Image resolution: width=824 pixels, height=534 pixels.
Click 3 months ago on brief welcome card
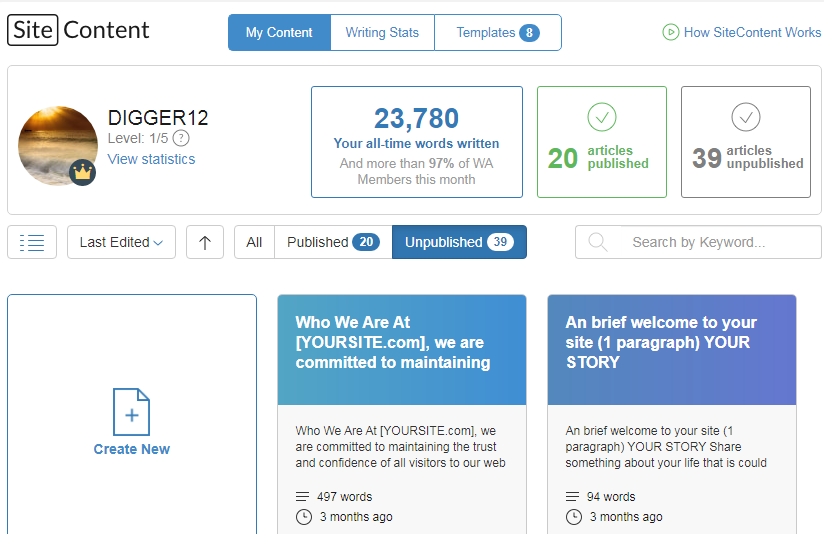[626, 517]
